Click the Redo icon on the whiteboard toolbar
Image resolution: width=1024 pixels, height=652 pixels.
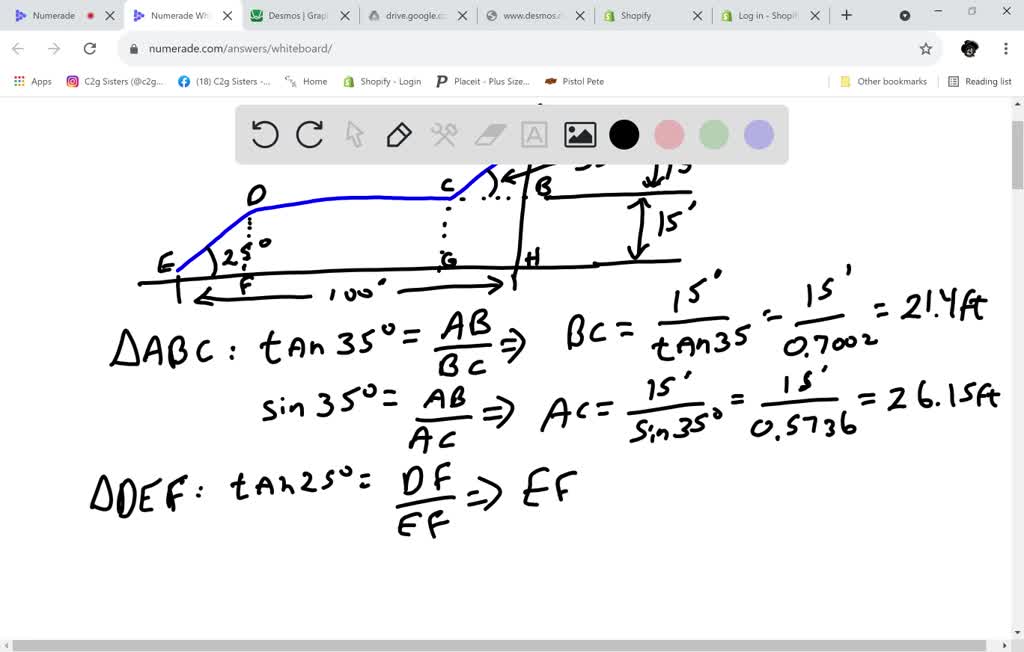[x=309, y=134]
